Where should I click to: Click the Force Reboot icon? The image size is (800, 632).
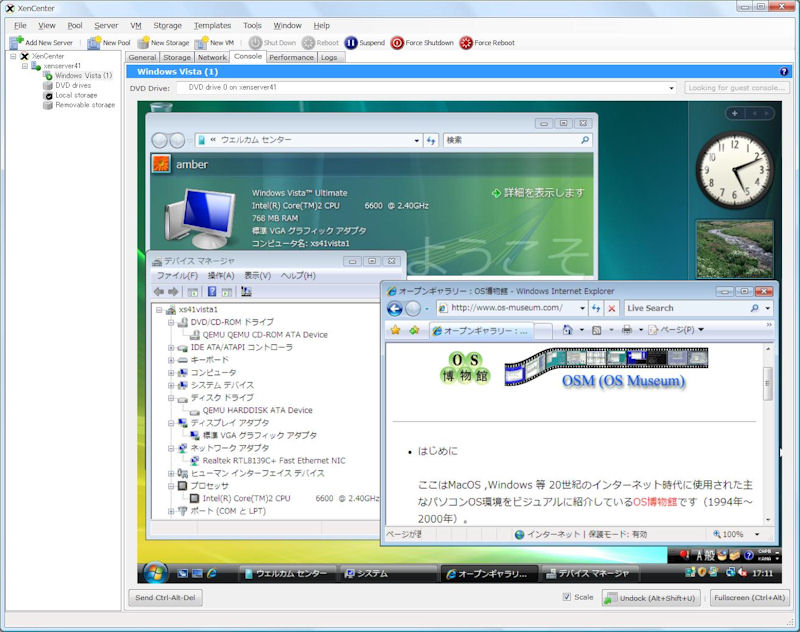coord(466,43)
